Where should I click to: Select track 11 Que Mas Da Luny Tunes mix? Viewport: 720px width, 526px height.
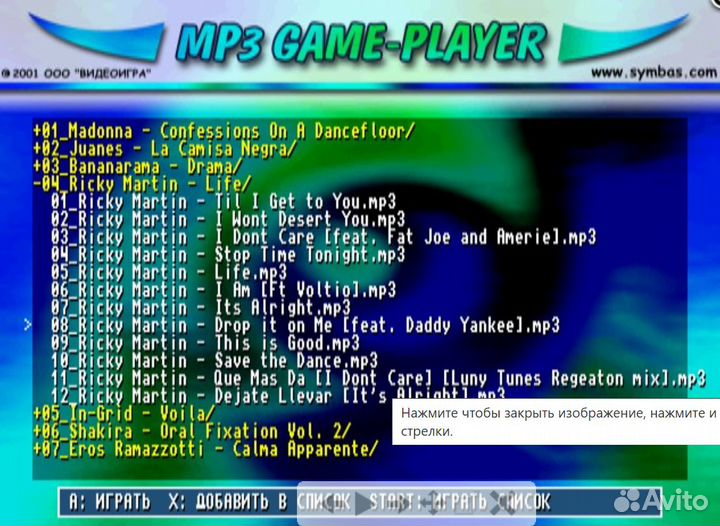pyautogui.click(x=378, y=379)
